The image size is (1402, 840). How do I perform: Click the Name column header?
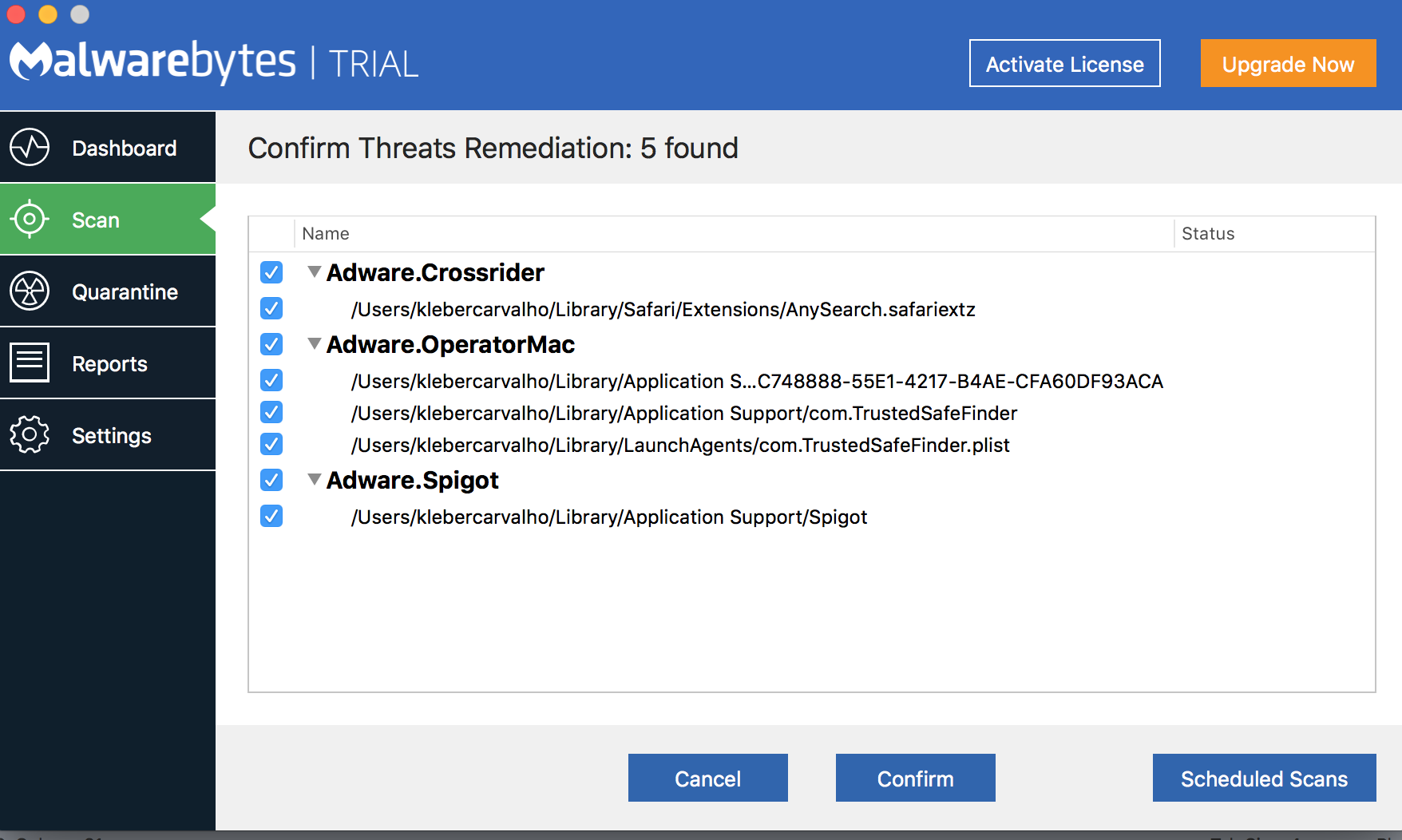tap(326, 234)
